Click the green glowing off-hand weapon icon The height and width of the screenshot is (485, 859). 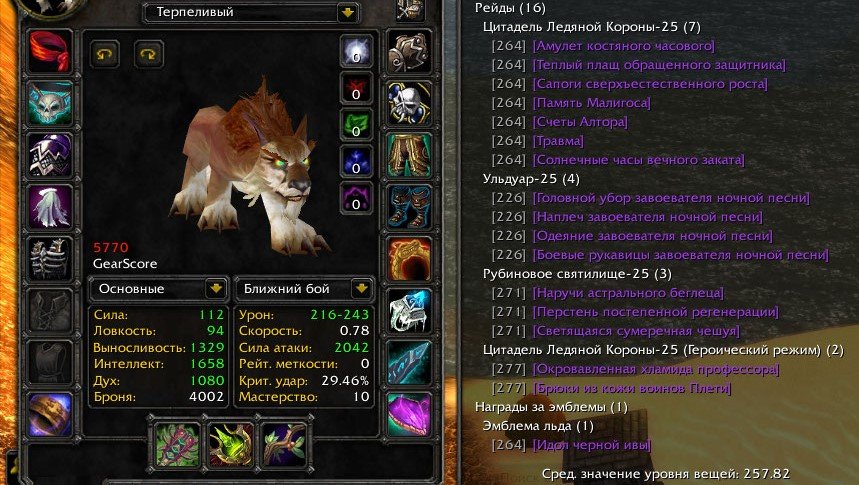tap(231, 445)
